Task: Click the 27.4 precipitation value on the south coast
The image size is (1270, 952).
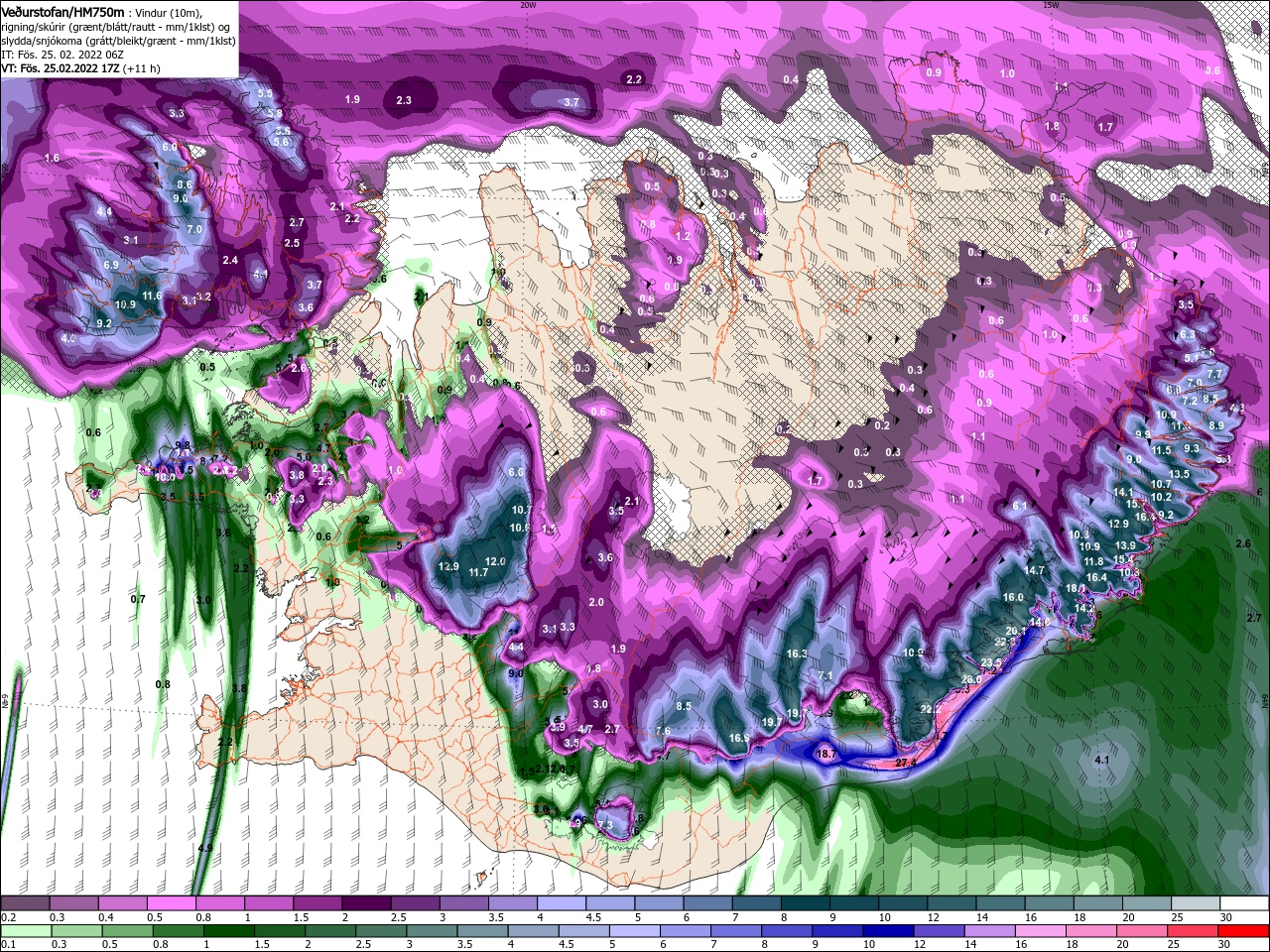Action: pos(905,763)
